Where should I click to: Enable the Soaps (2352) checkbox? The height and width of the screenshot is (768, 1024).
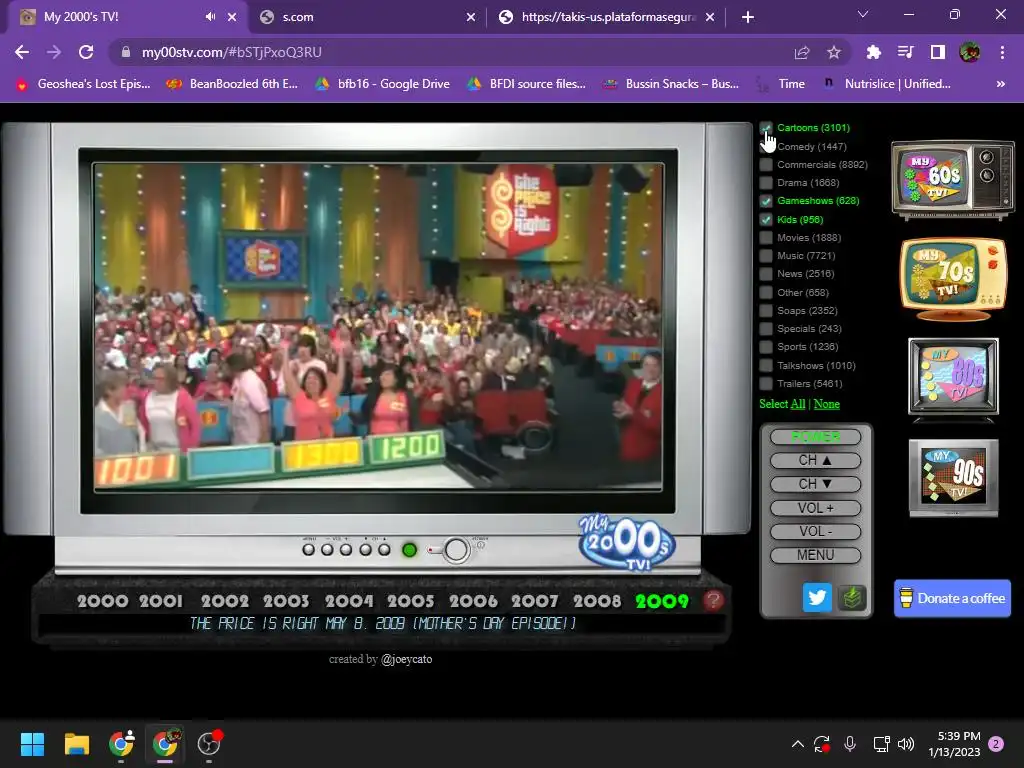tap(766, 311)
